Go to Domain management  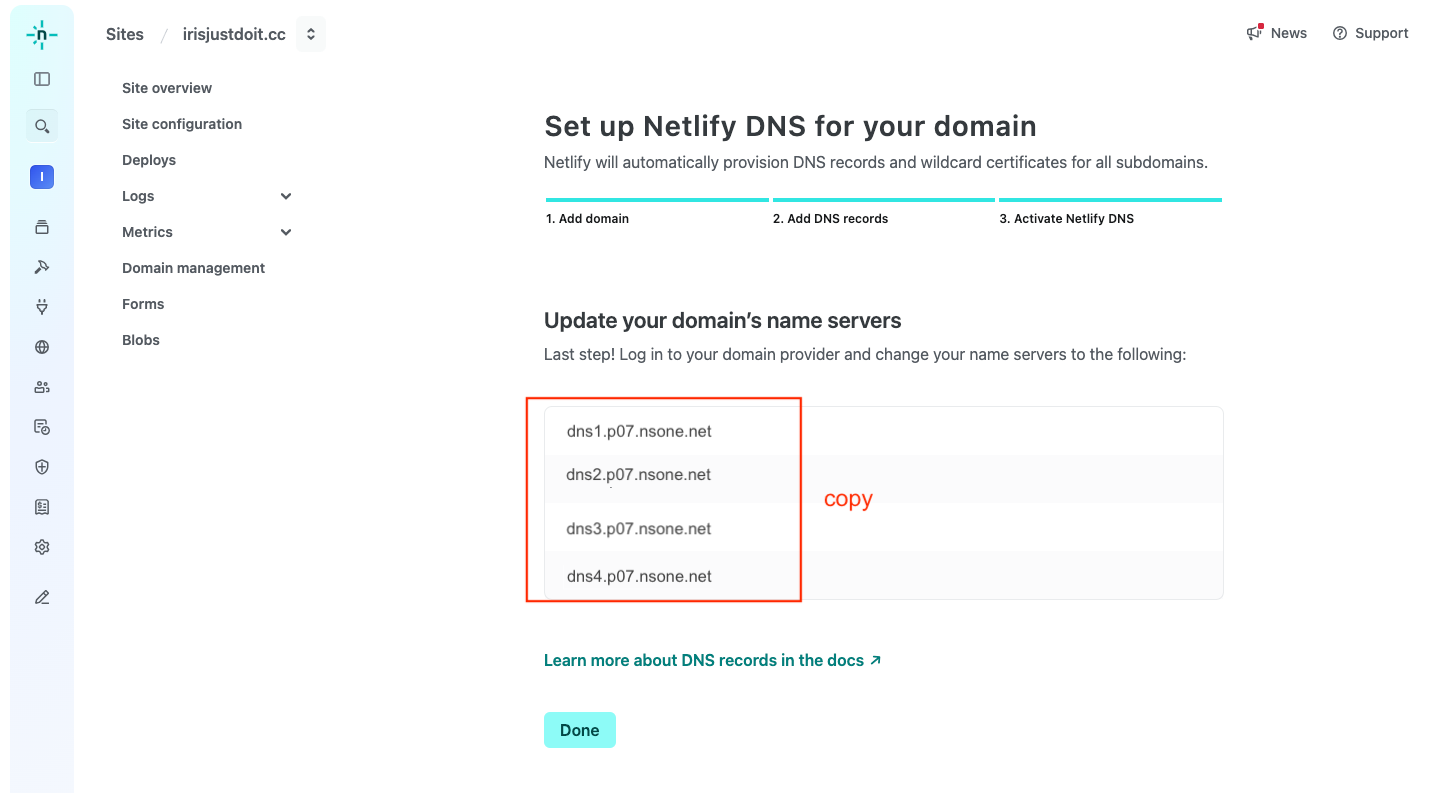click(193, 268)
